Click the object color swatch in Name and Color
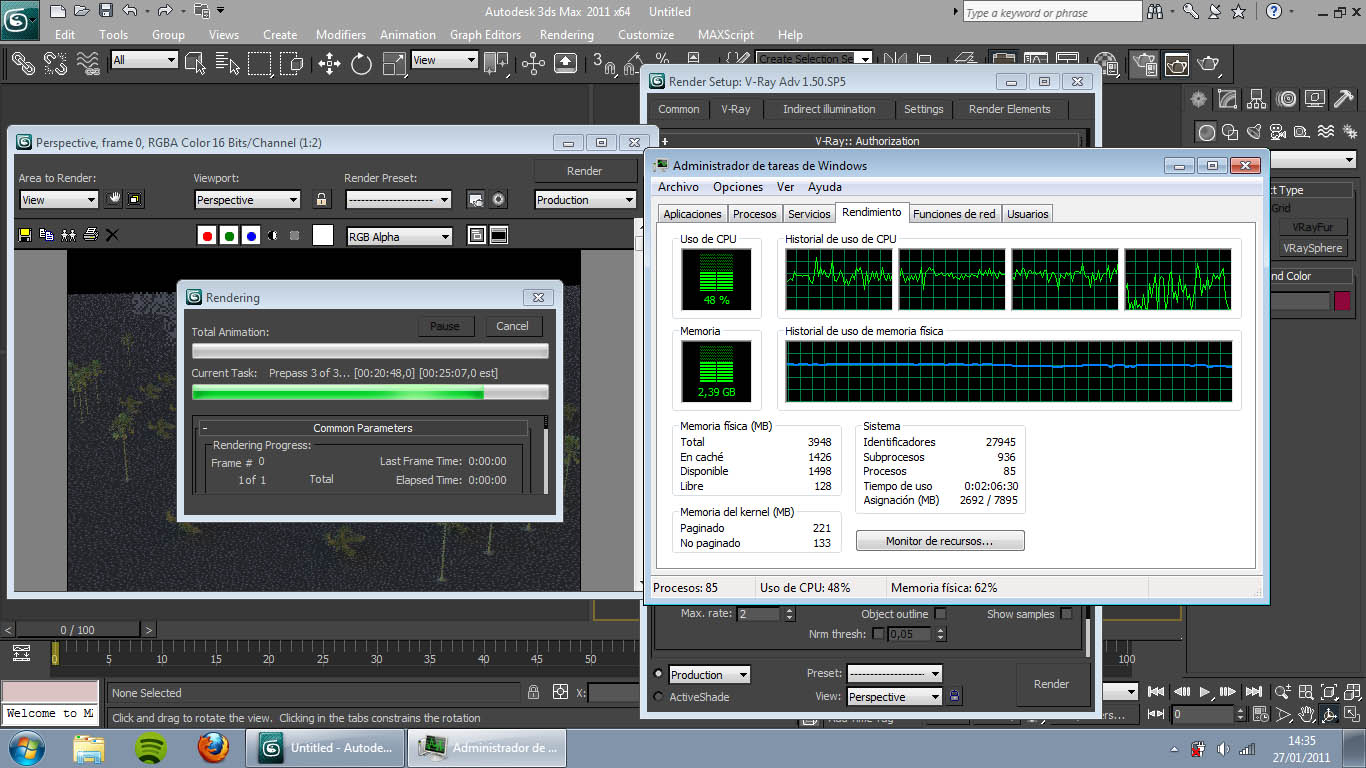Image resolution: width=1366 pixels, height=768 pixels. pyautogui.click(x=1341, y=301)
